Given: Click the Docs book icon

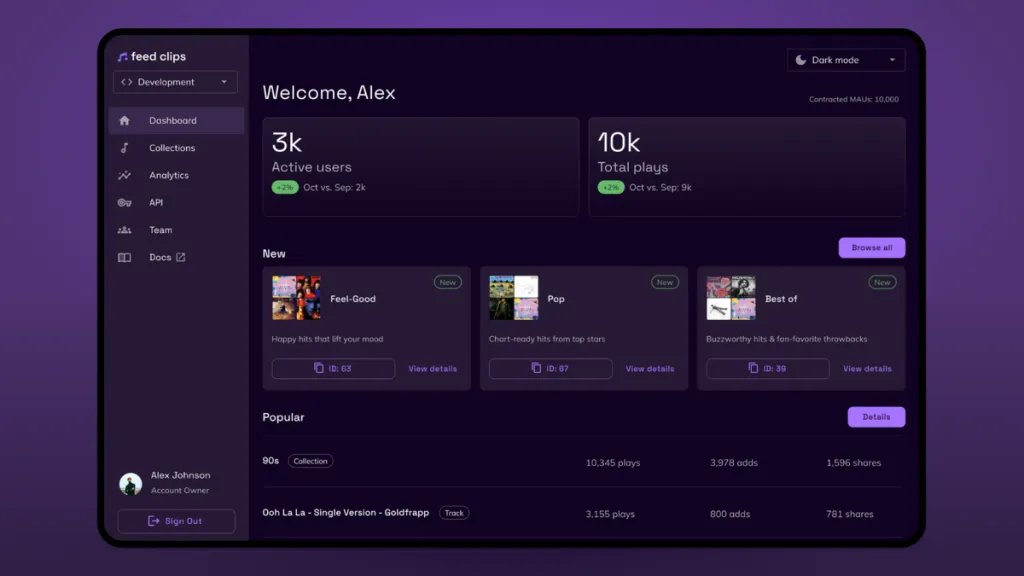Looking at the screenshot, I should [124, 257].
